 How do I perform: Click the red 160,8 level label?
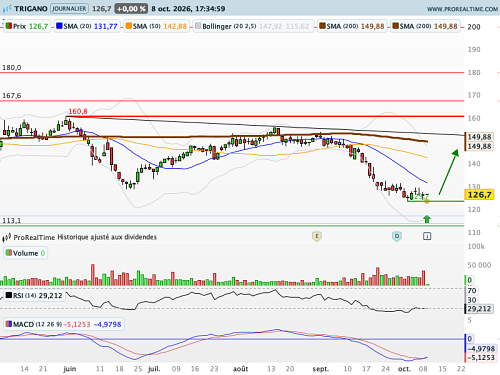click(78, 111)
